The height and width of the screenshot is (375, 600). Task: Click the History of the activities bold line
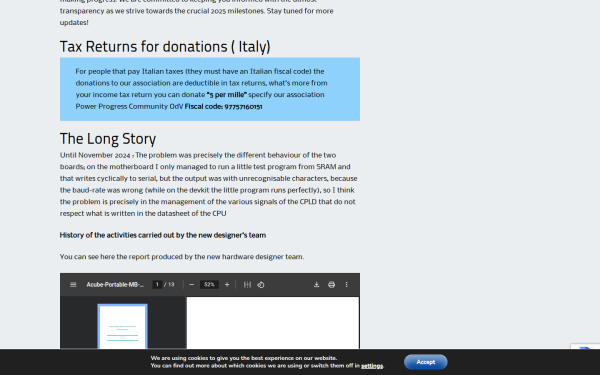(x=163, y=235)
